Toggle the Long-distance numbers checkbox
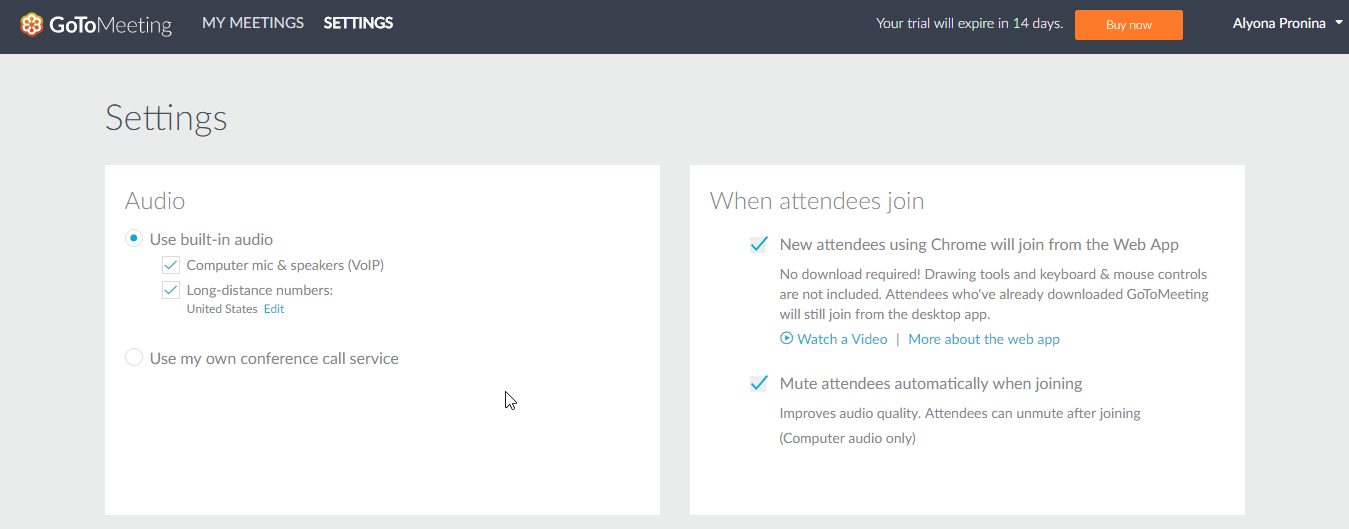 [x=171, y=291]
